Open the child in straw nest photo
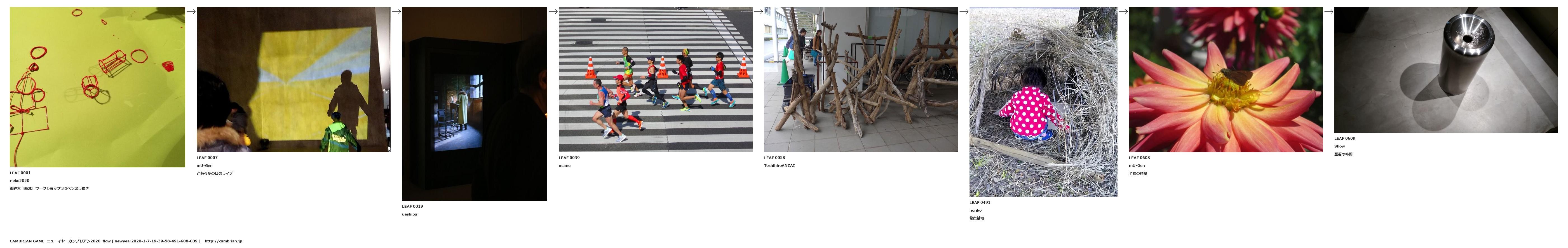This screenshot has height=248, width=1568. point(1043,102)
